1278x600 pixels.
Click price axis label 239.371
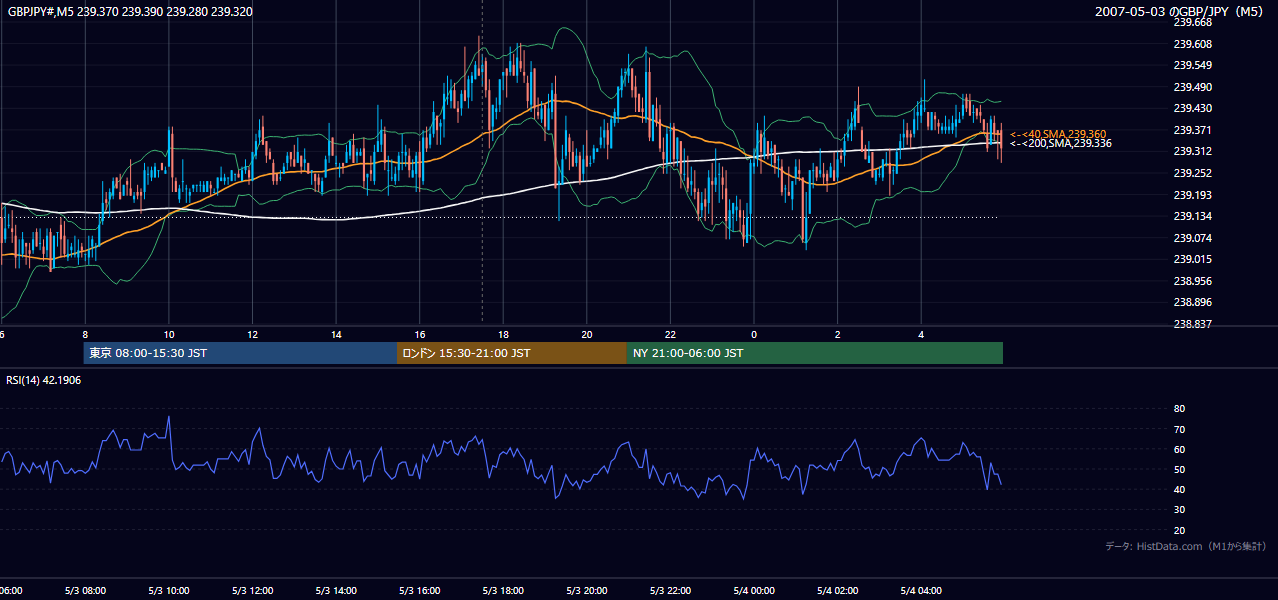coord(1192,130)
